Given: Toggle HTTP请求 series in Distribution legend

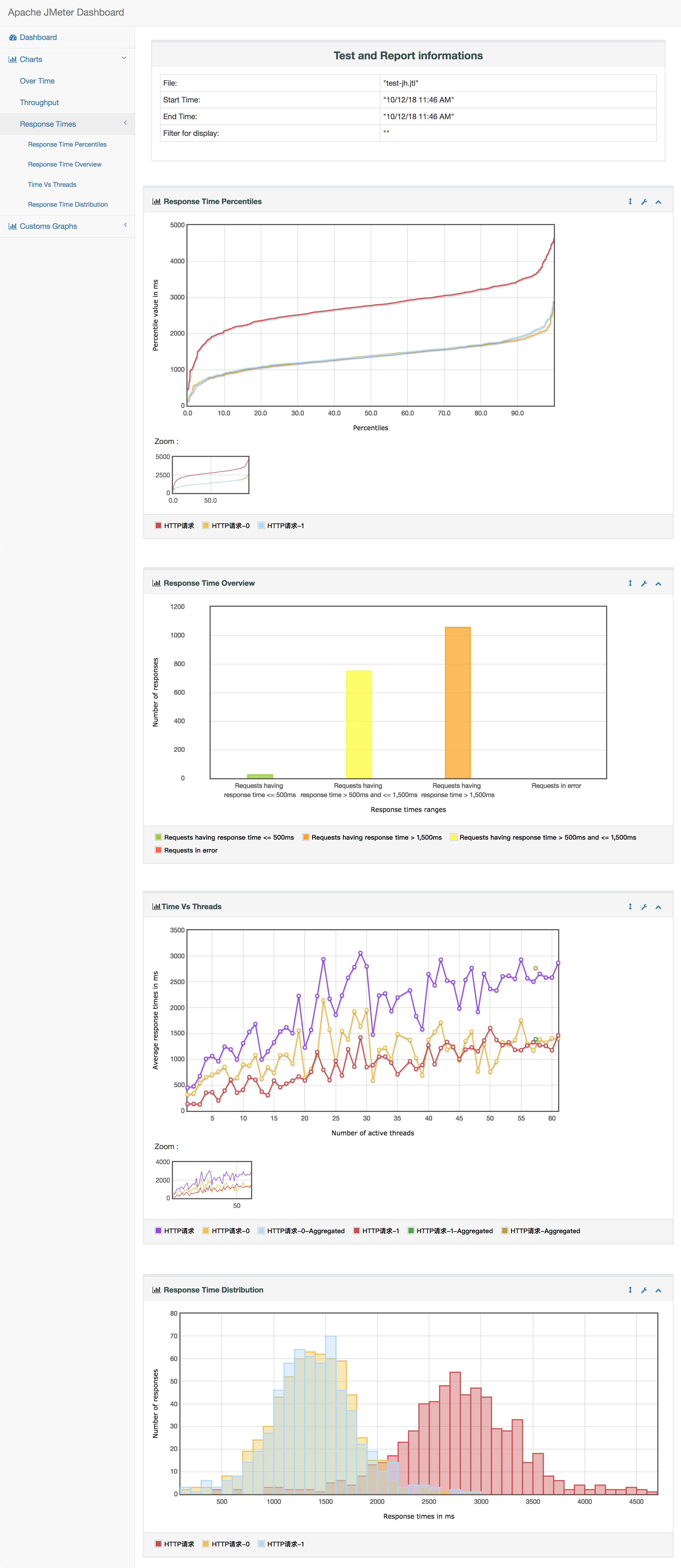Looking at the screenshot, I should [175, 1544].
